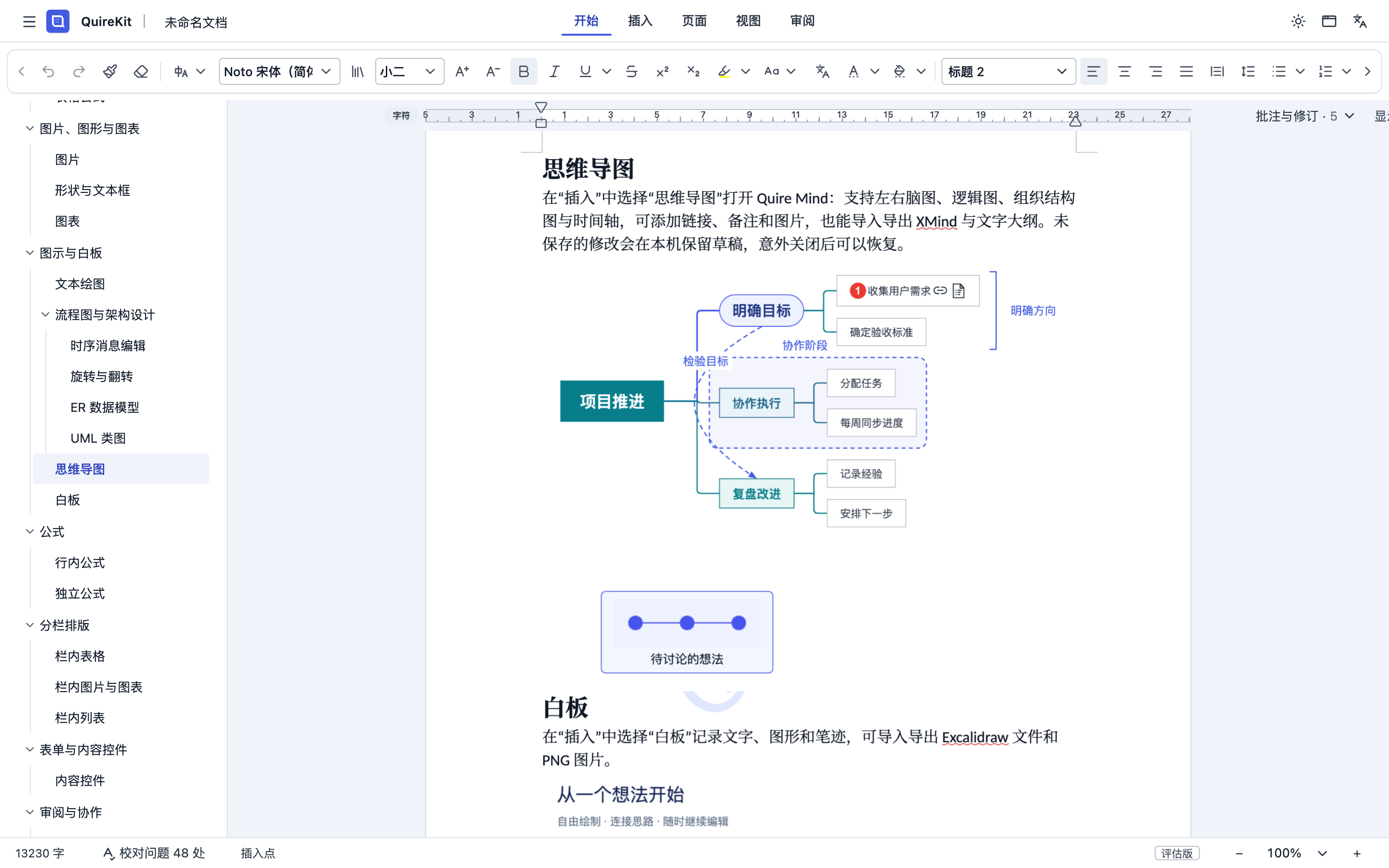Switch to the 开始 tab

tap(586, 21)
